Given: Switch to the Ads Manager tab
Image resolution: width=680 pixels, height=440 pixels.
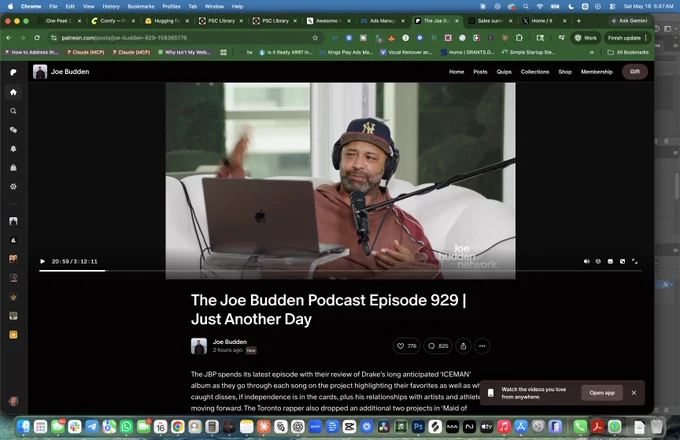Looking at the screenshot, I should pyautogui.click(x=382, y=20).
